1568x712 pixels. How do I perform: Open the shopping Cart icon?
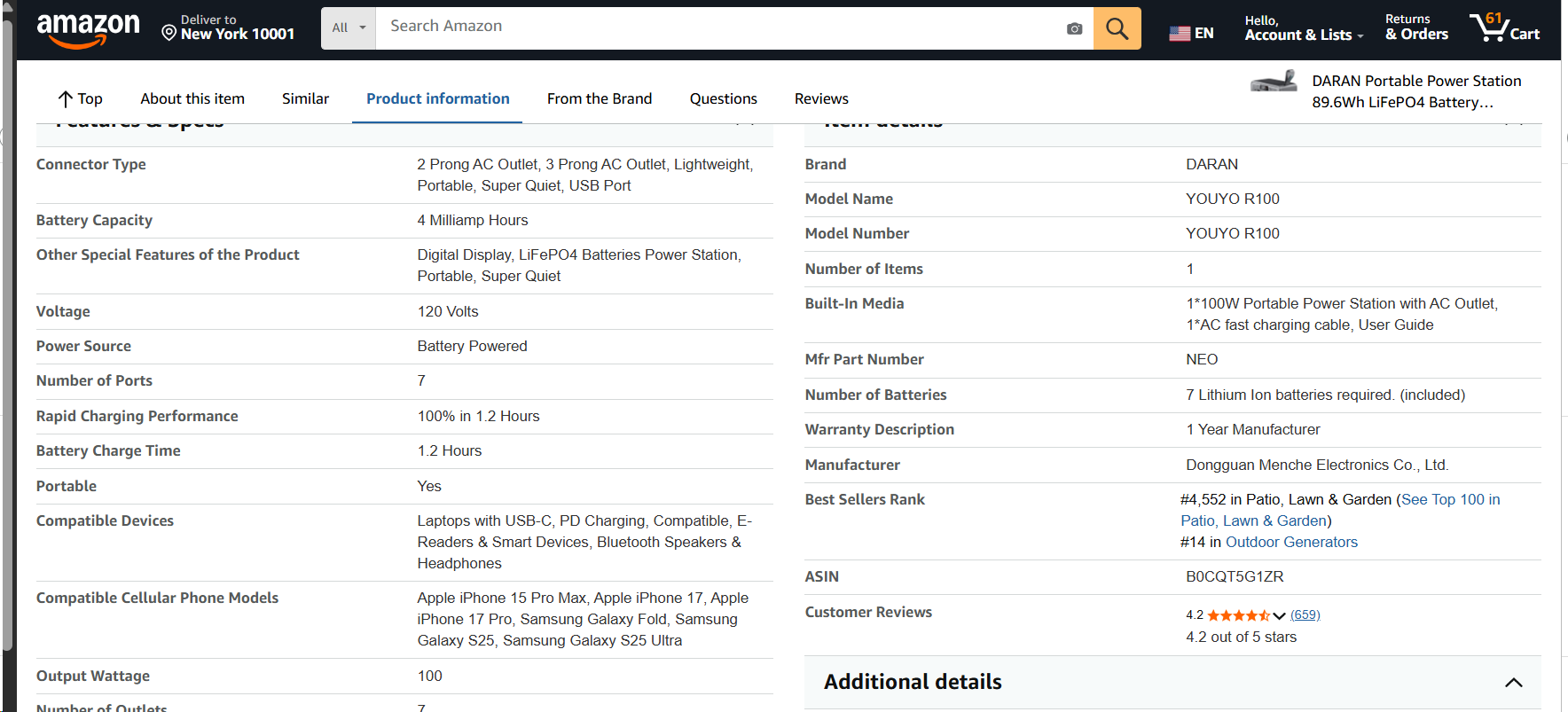tap(1505, 27)
